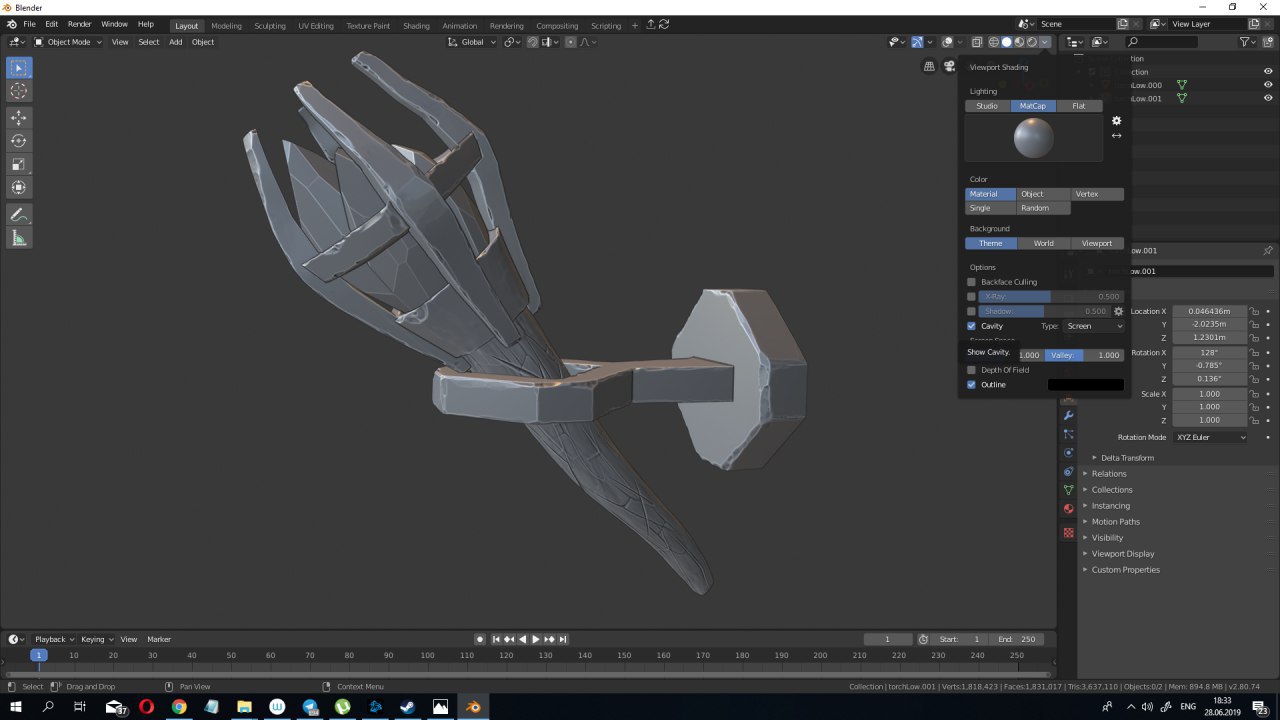Toggle snapping magnet icon

(533, 42)
